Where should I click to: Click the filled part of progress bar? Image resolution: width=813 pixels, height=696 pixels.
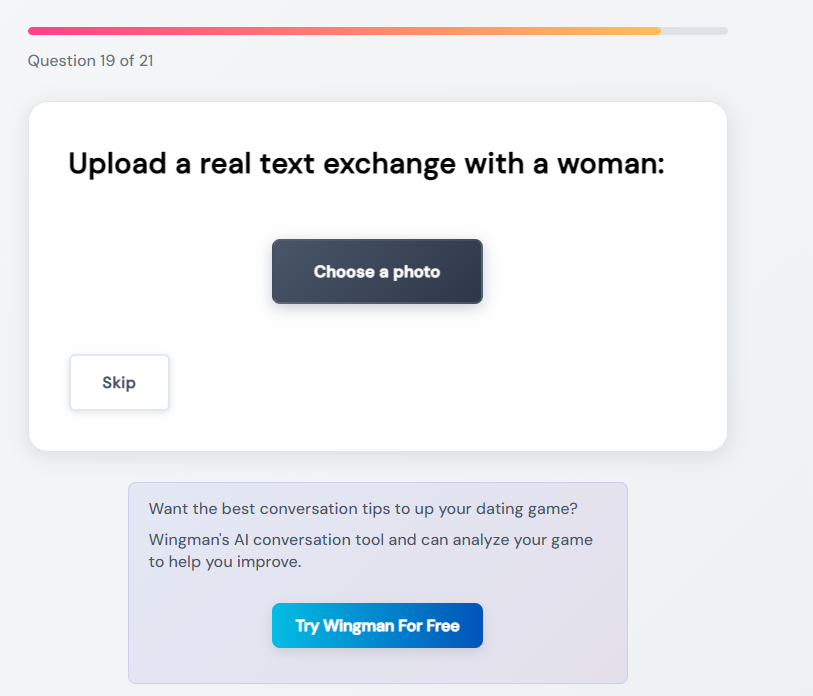(x=340, y=31)
